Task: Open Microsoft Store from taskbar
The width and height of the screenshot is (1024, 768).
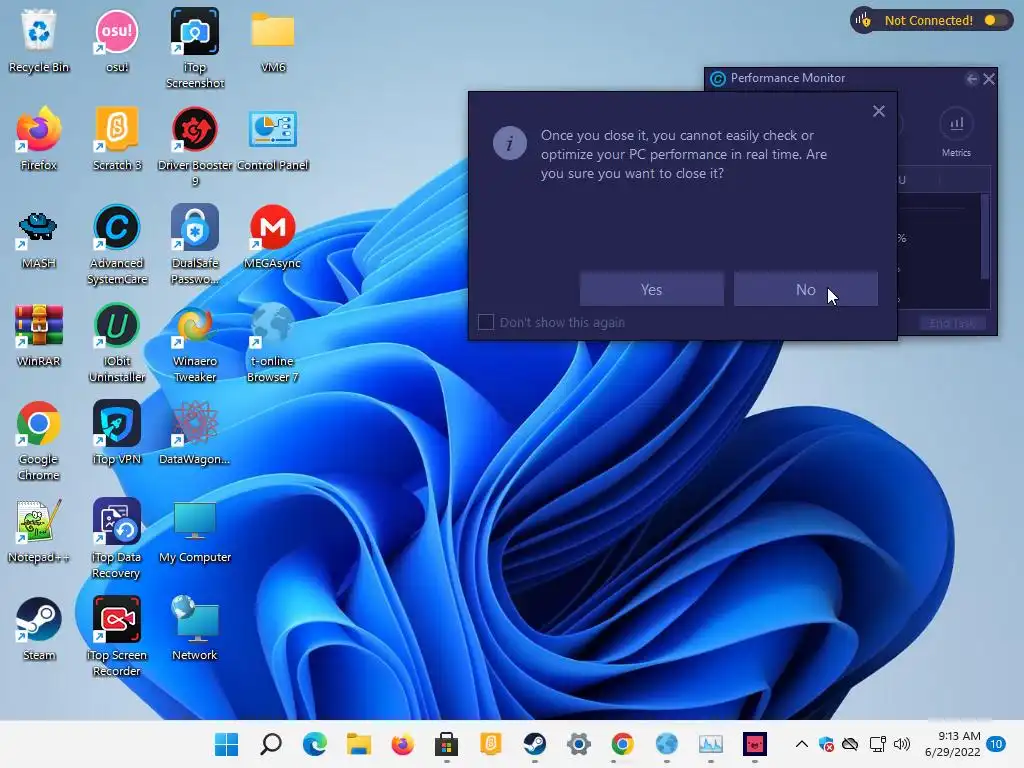Action: click(447, 744)
